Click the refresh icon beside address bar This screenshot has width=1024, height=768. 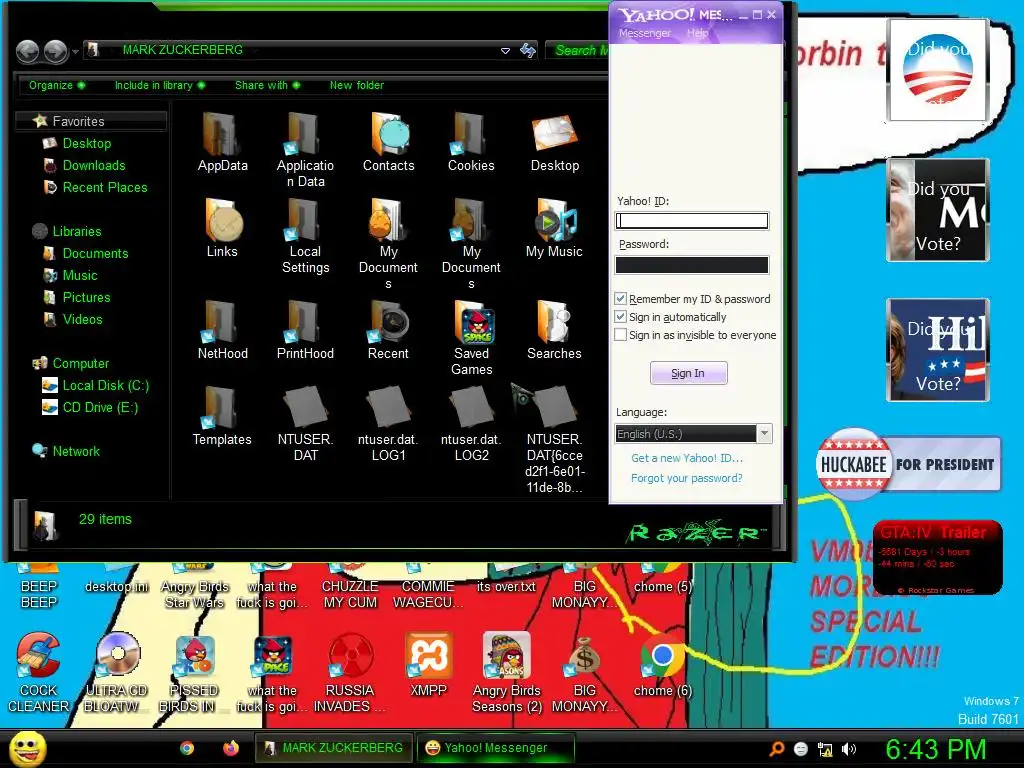pos(528,50)
